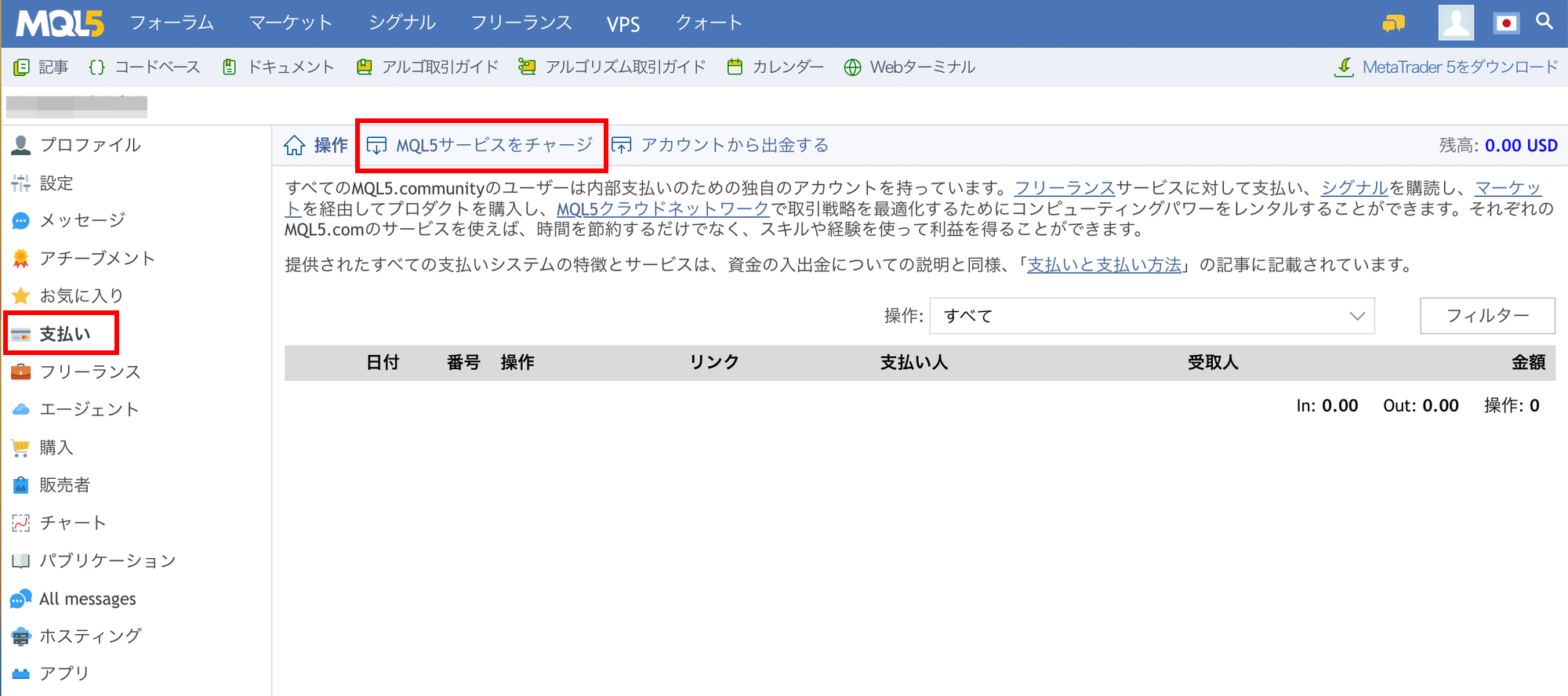Click the エージェント cloud icon

point(21,409)
